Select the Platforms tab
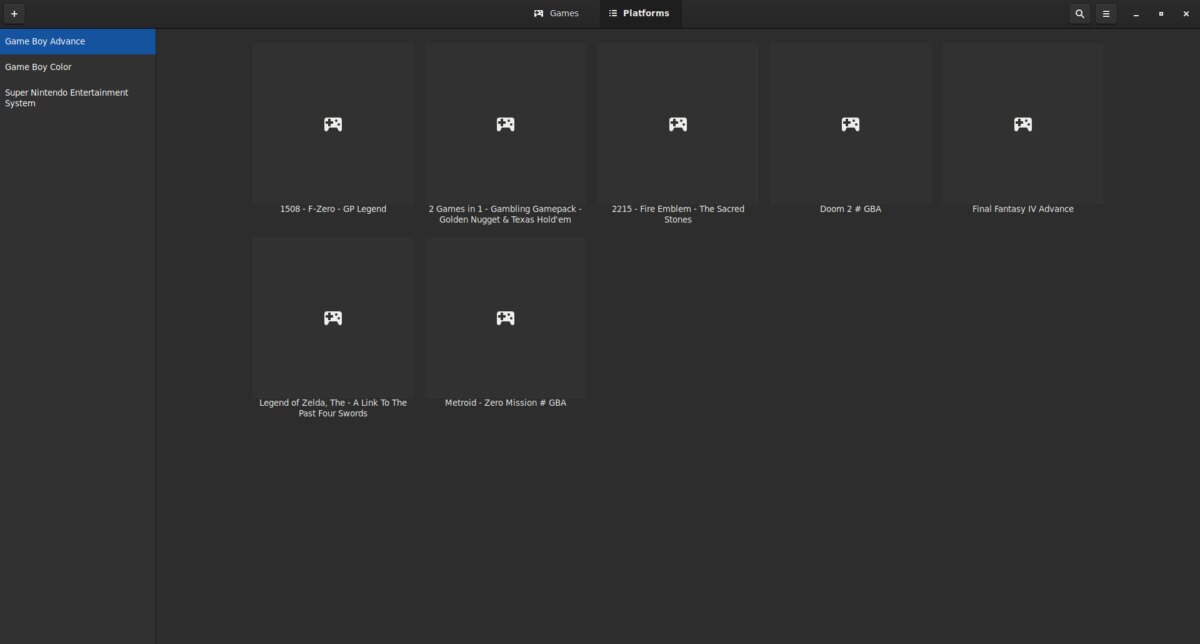The width and height of the screenshot is (1200, 644). (x=640, y=14)
